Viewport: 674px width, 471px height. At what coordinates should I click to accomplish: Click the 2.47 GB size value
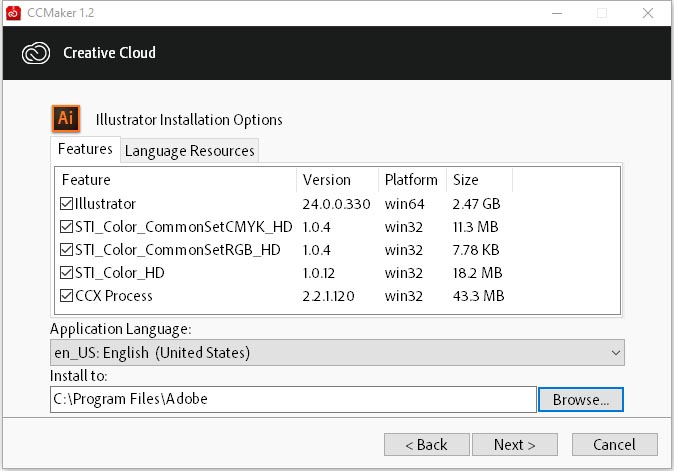point(476,204)
